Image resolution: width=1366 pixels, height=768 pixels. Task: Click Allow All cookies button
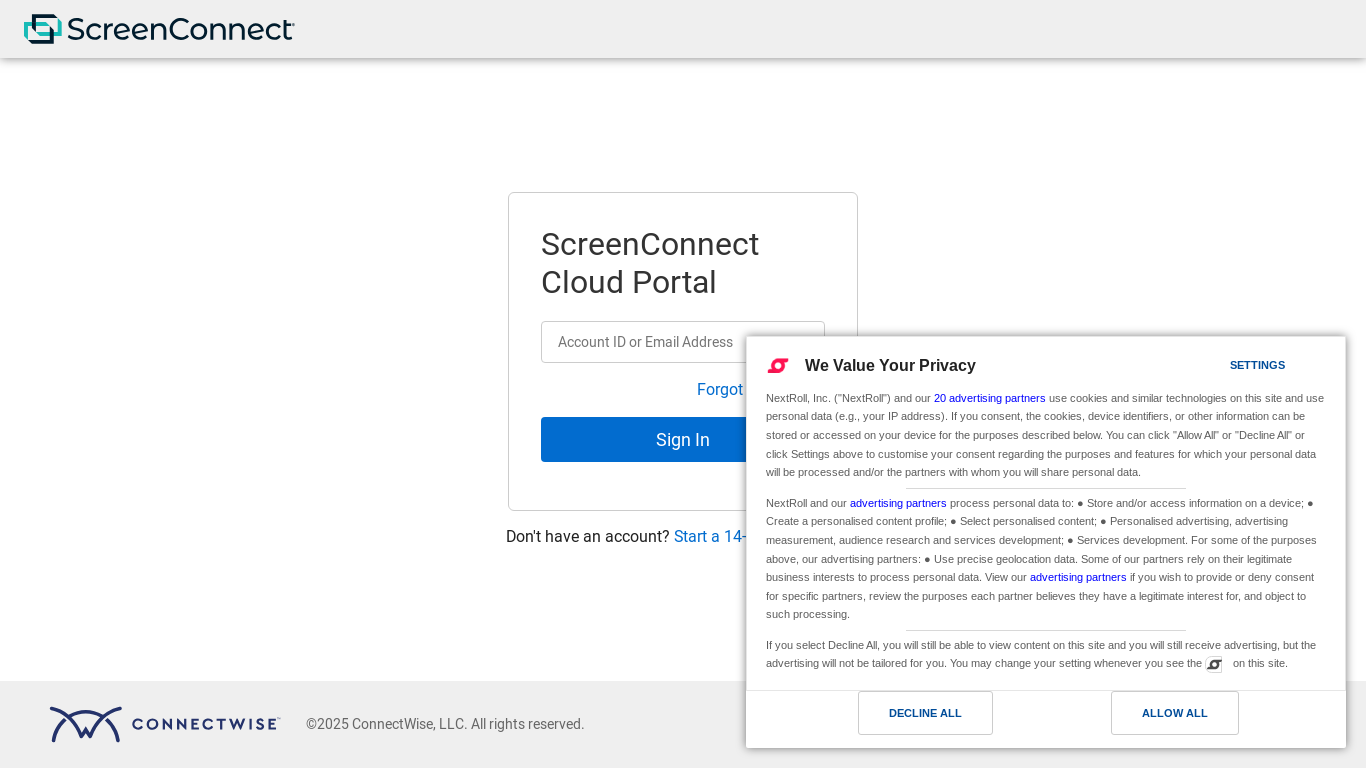click(1175, 713)
